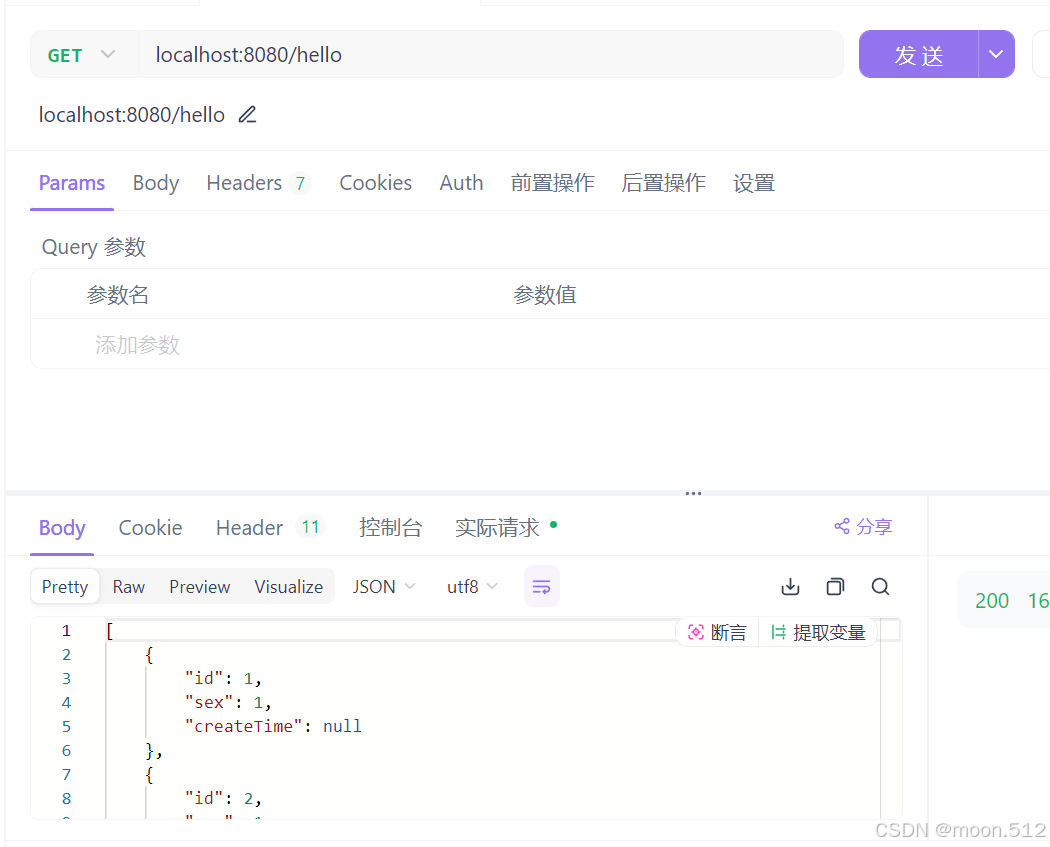Open assertion tool via 断言 icon
This screenshot has height=847, width=1050.
click(x=716, y=631)
